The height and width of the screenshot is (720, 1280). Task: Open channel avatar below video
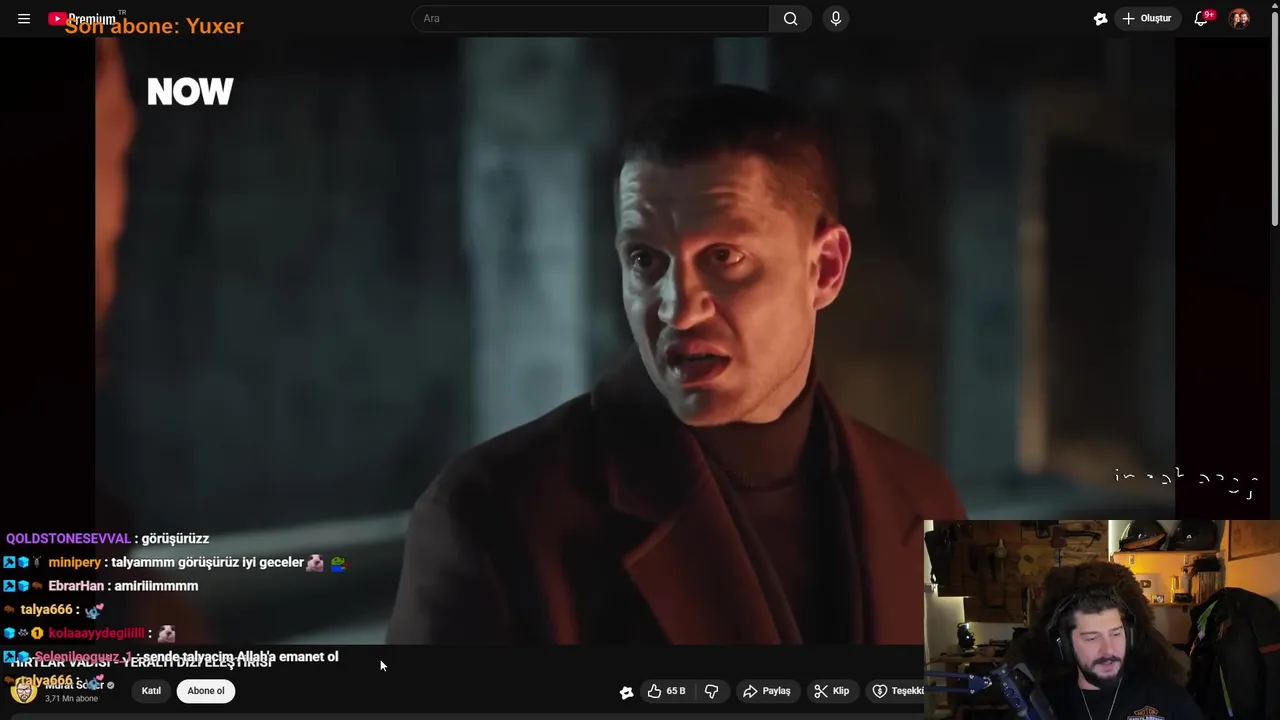pyautogui.click(x=23, y=691)
